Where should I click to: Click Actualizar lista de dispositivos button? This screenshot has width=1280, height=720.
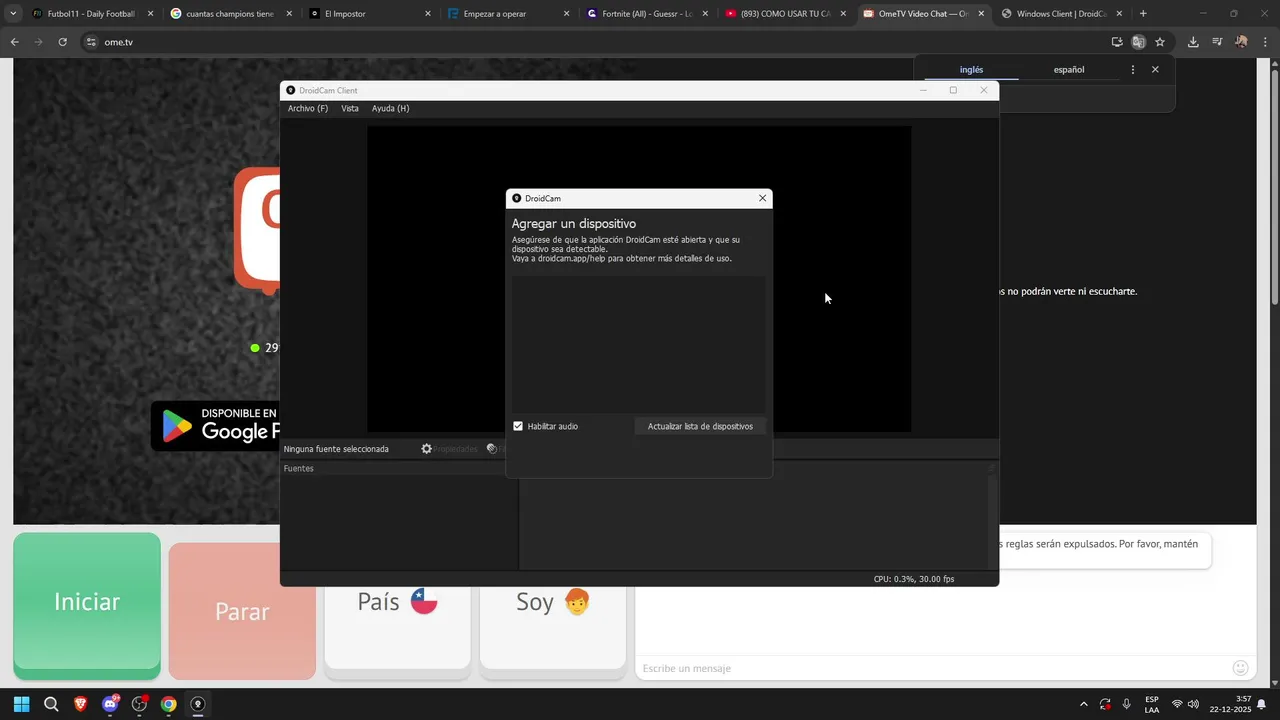(x=700, y=426)
